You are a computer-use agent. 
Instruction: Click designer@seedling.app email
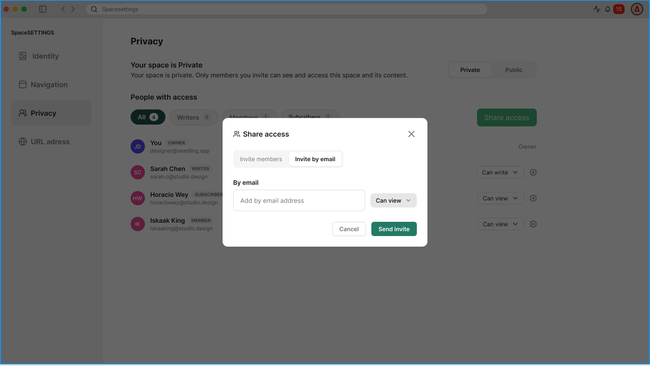pyautogui.click(x=179, y=151)
